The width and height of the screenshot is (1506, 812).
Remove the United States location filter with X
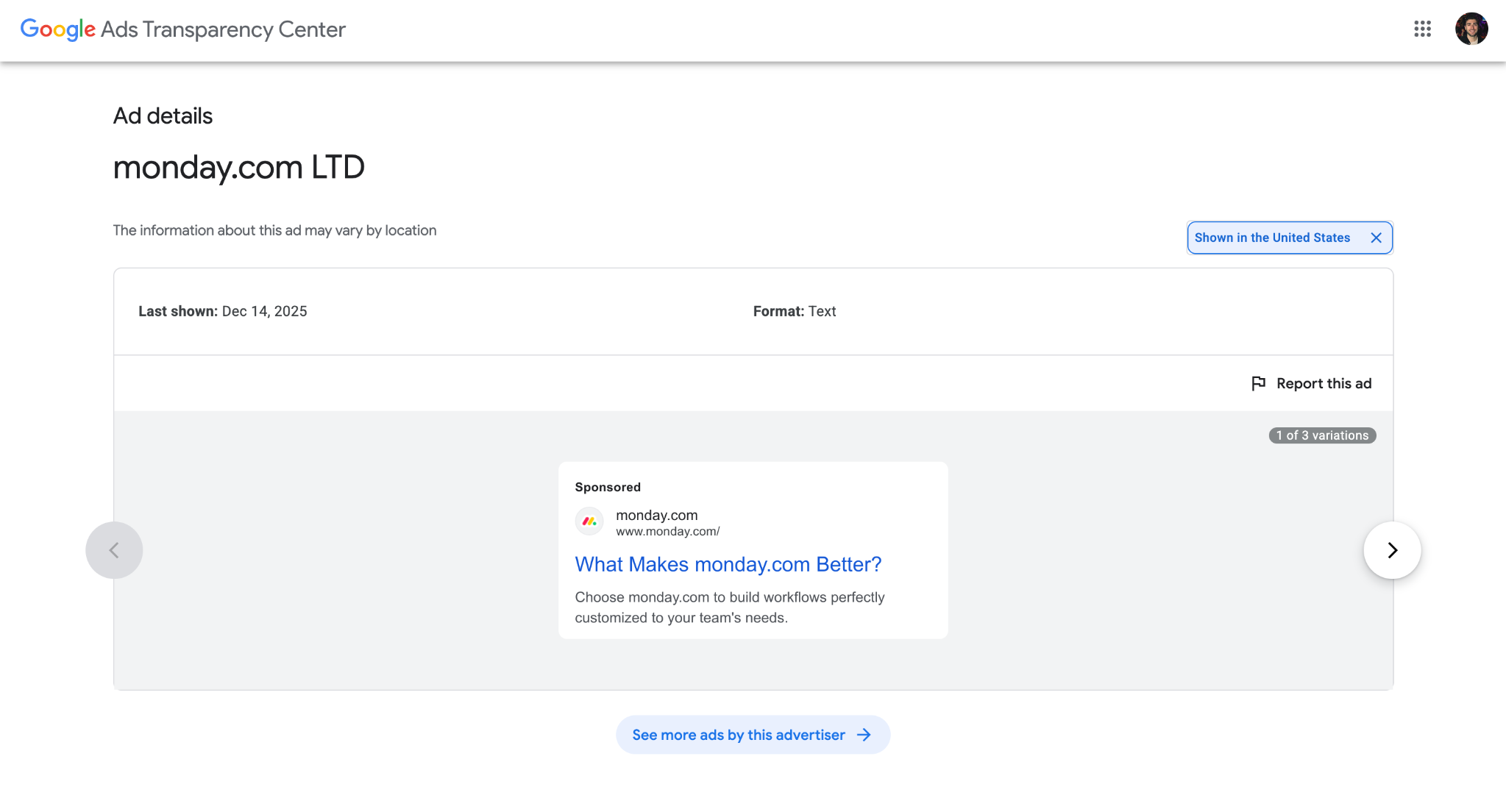coord(1376,238)
